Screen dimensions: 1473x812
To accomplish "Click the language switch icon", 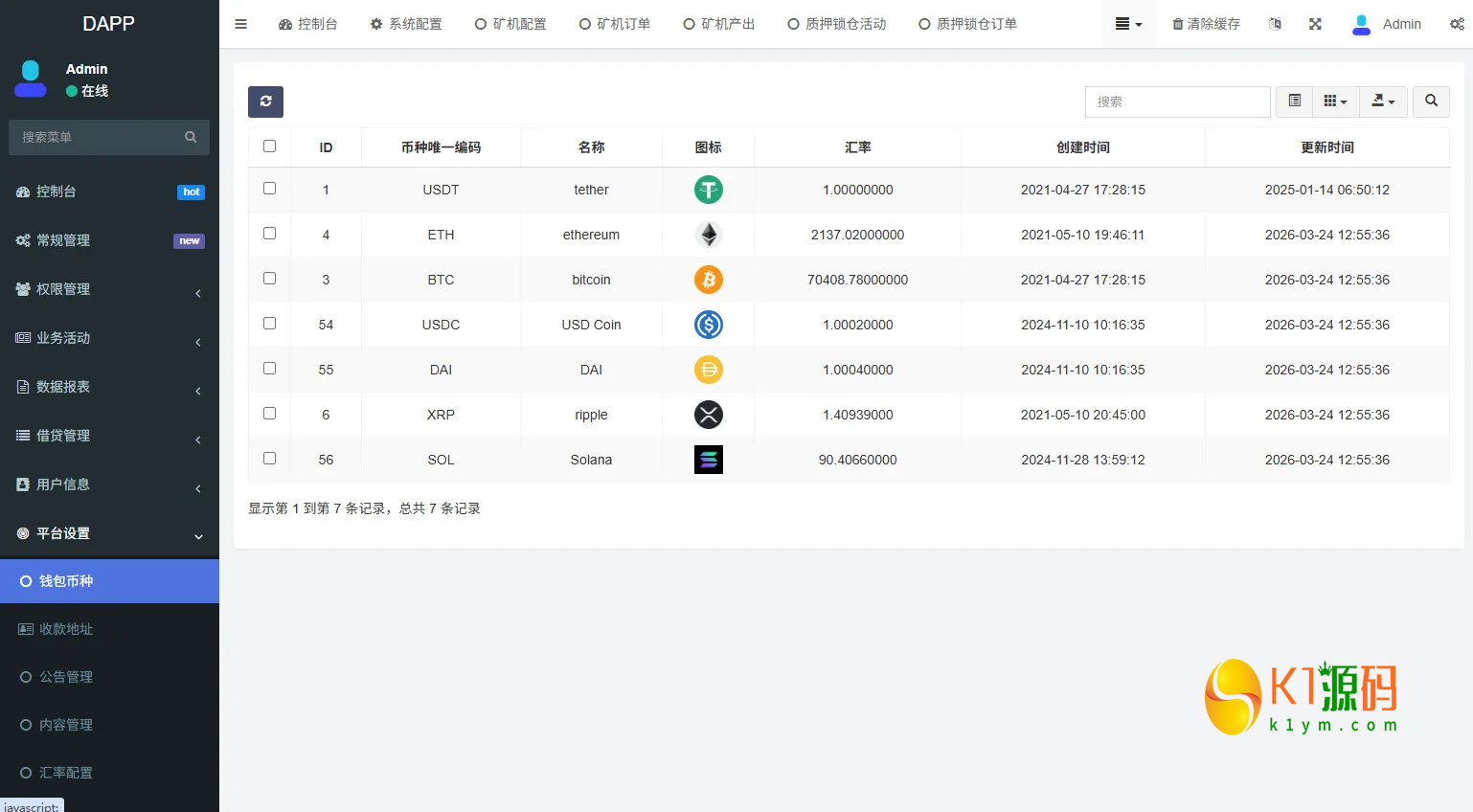I will click(1275, 24).
